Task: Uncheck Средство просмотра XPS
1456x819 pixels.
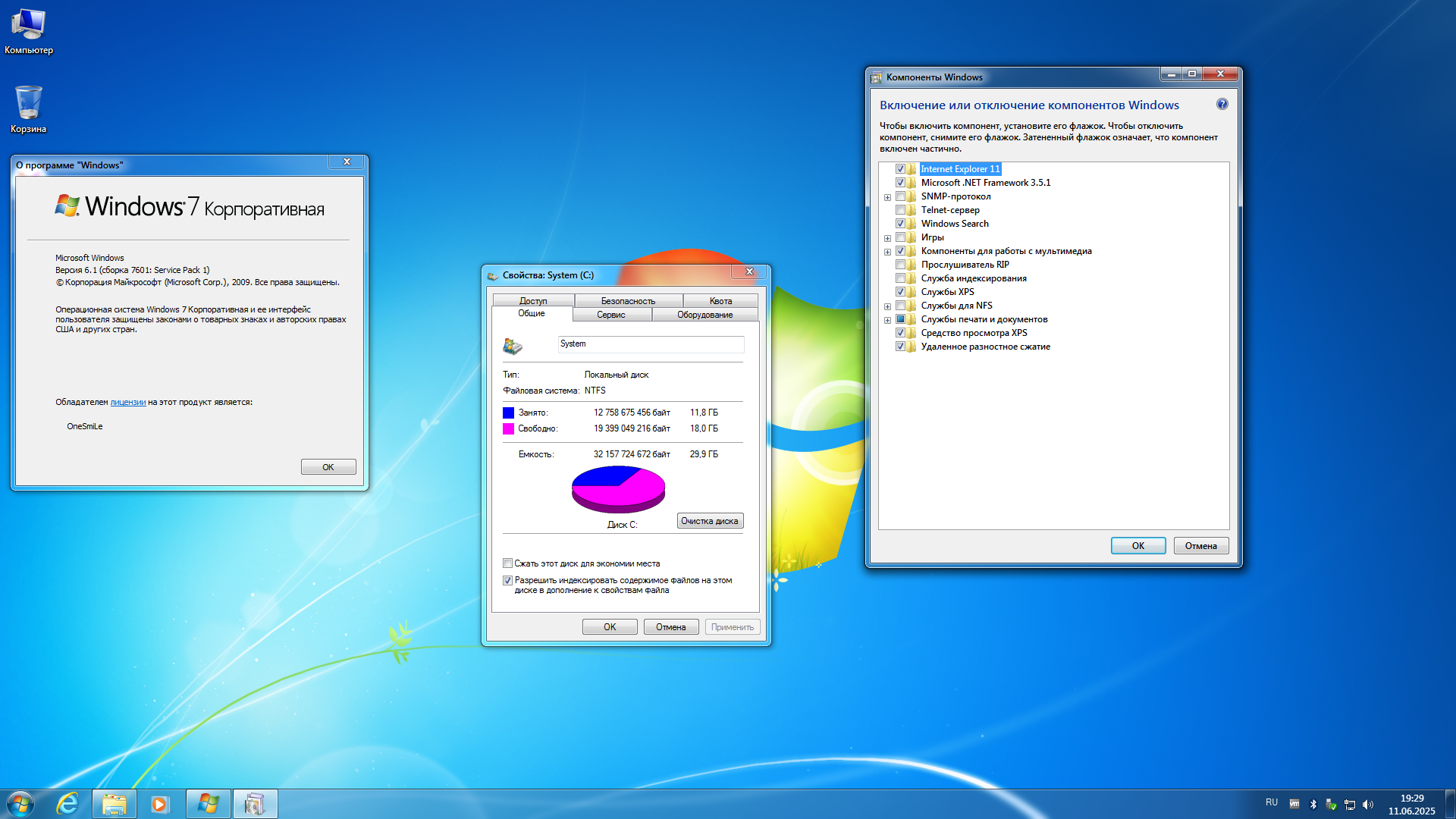Action: [900, 333]
